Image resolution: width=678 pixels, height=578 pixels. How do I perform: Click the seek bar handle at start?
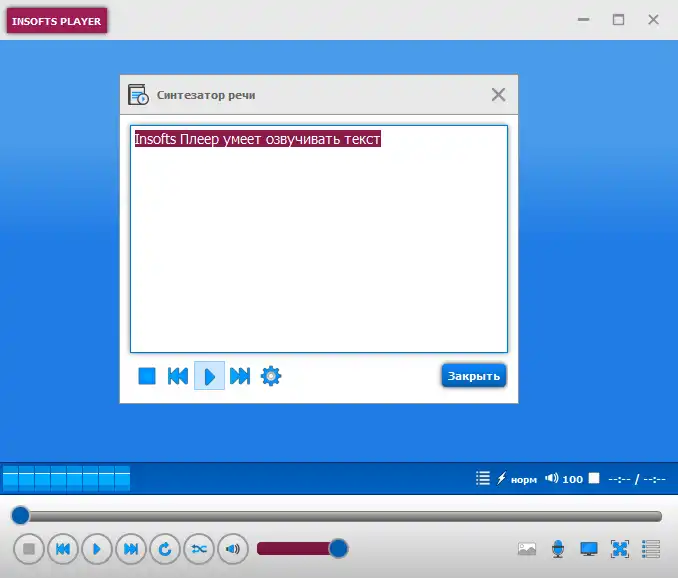(x=20, y=515)
